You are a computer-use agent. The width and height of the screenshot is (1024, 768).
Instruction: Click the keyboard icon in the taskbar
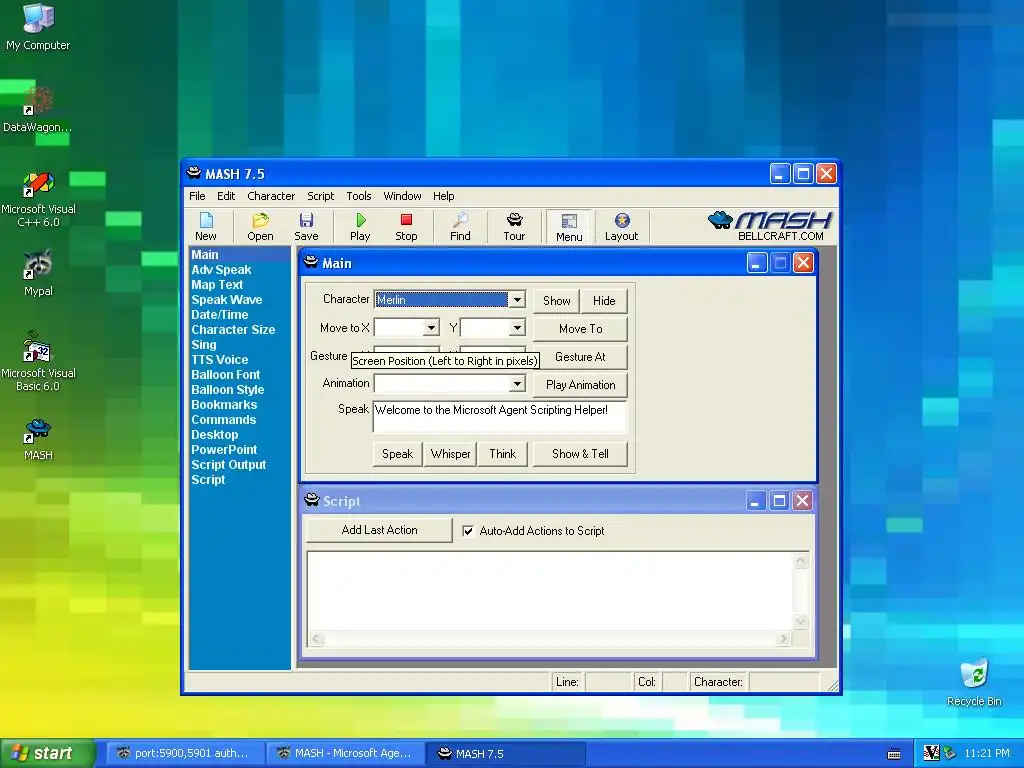[894, 754]
